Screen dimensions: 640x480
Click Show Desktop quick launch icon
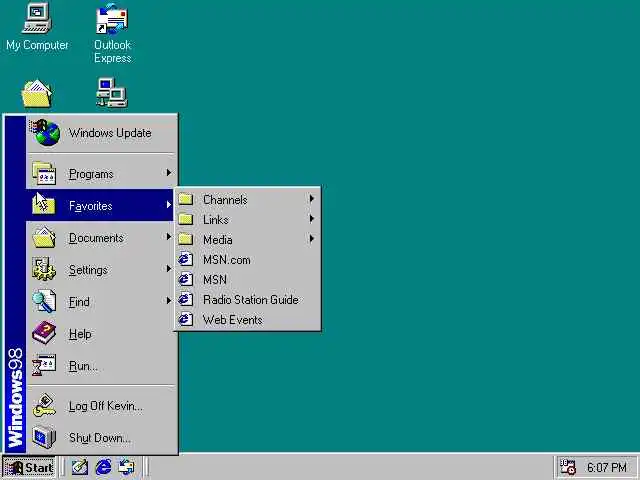pyautogui.click(x=80, y=467)
